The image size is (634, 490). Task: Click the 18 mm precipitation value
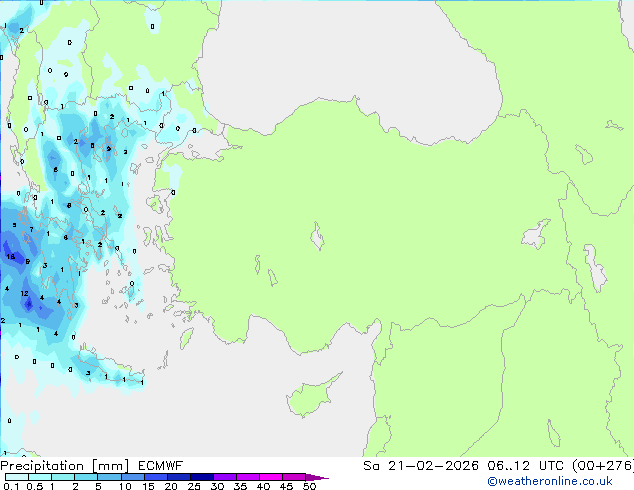click(x=11, y=256)
